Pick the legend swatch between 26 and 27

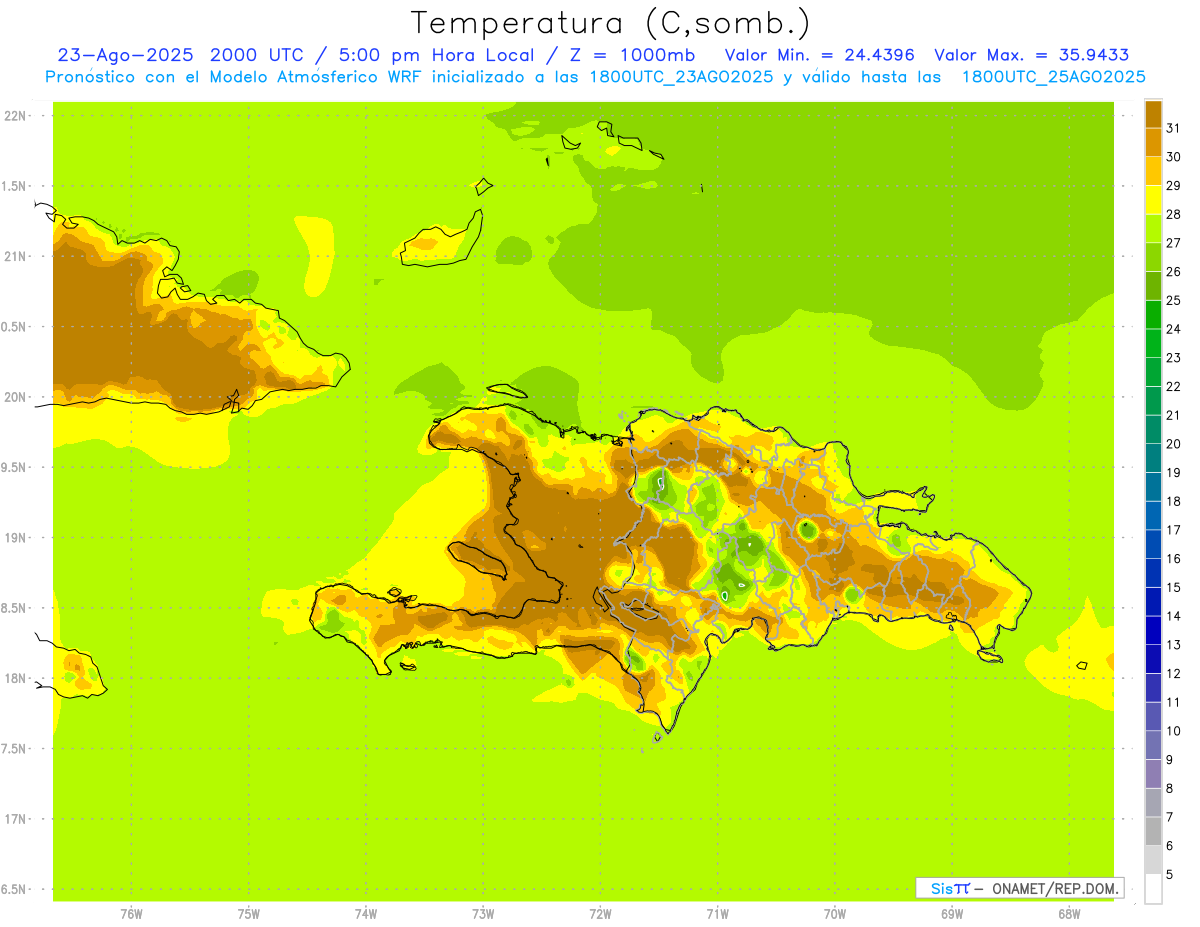tap(1153, 256)
